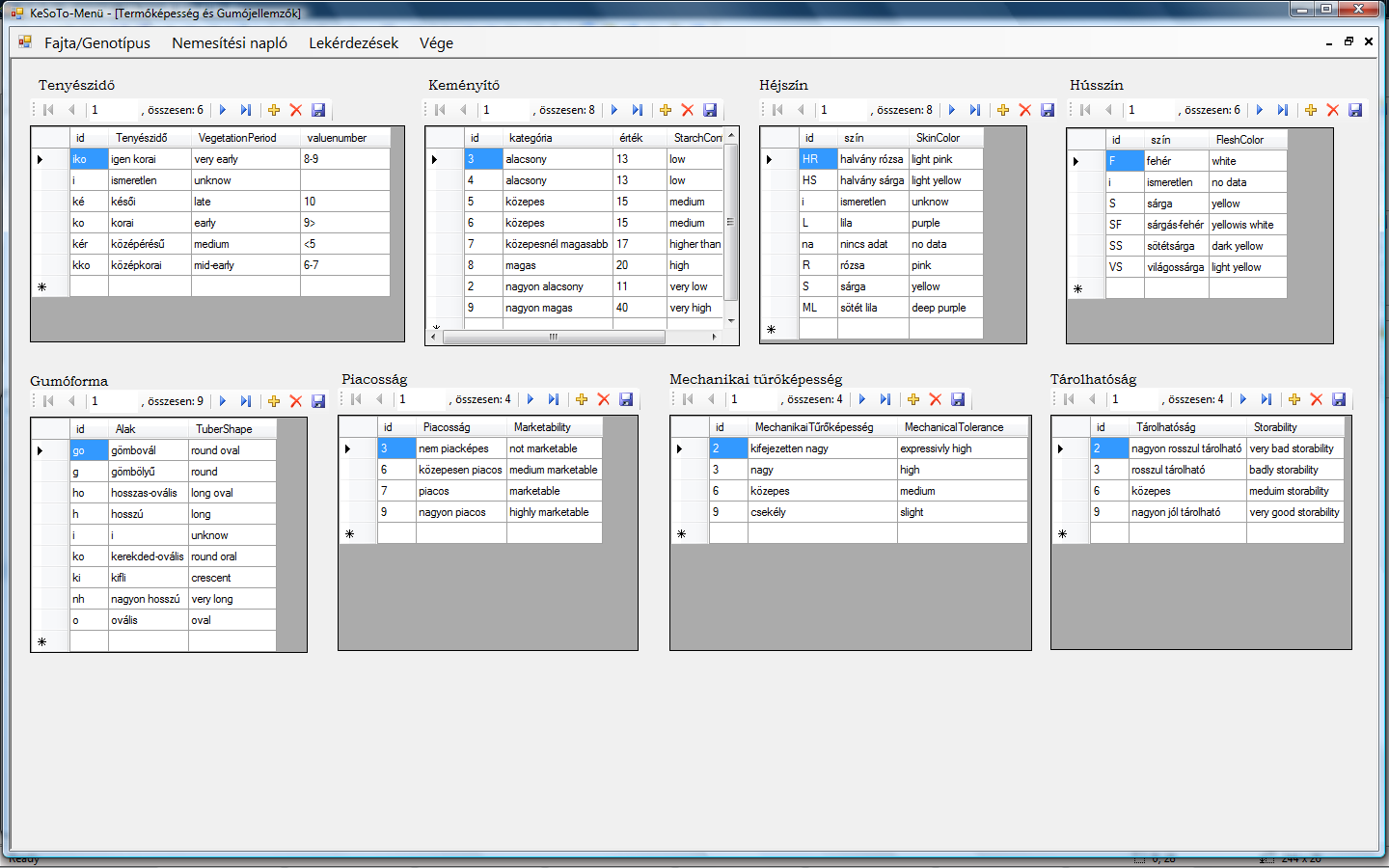This screenshot has height=868, width=1389.
Task: Sort by FleshColor column header
Action: click(1247, 140)
